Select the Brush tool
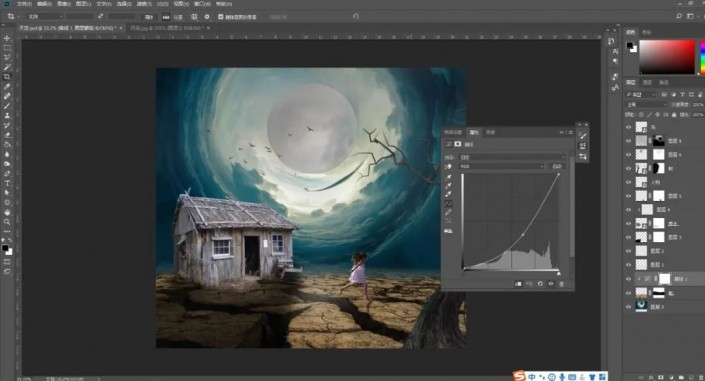 [7, 106]
